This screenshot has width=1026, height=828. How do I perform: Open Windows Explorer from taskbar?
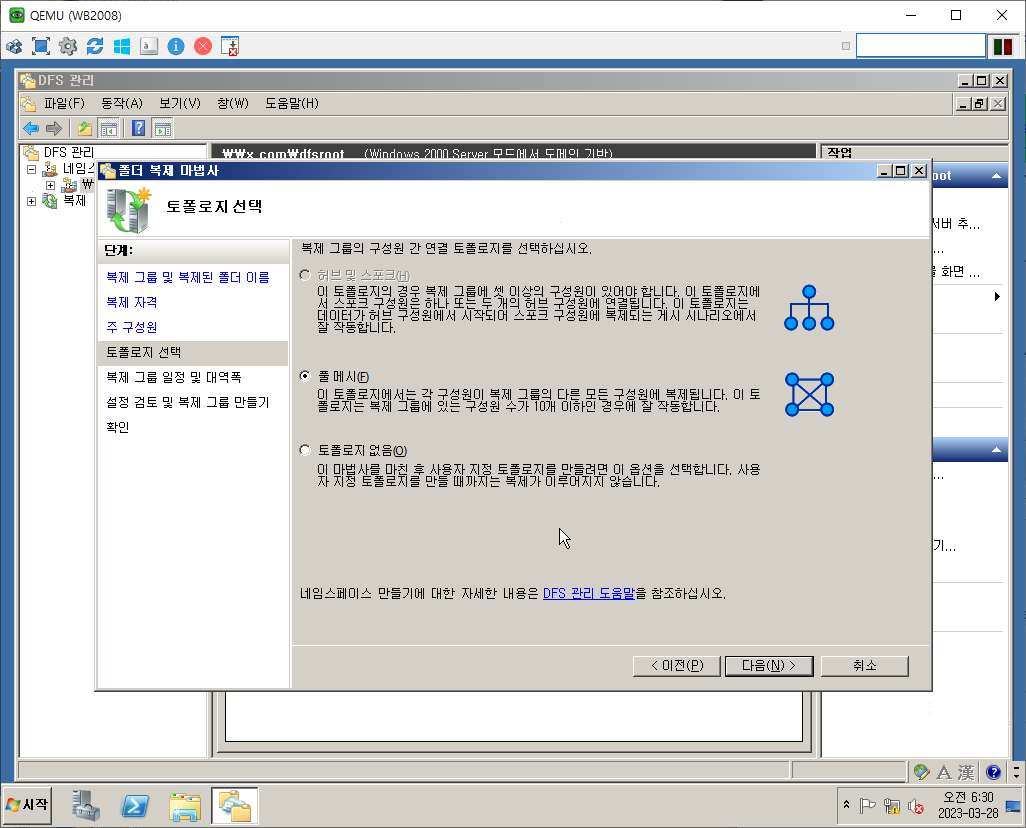pos(185,806)
